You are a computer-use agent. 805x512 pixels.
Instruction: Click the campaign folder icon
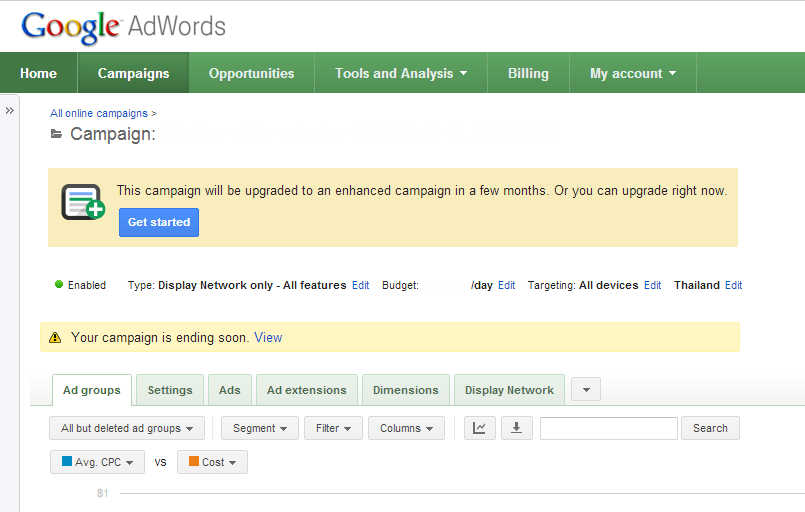[56, 134]
